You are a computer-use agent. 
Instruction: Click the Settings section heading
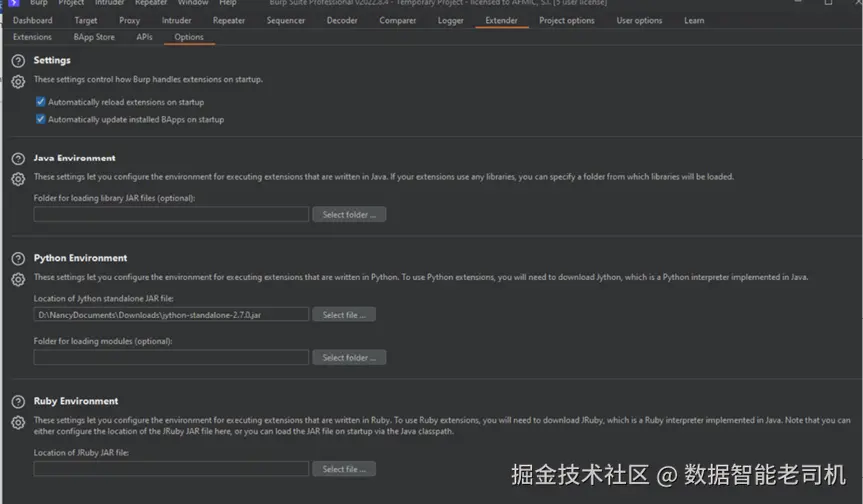tap(52, 60)
